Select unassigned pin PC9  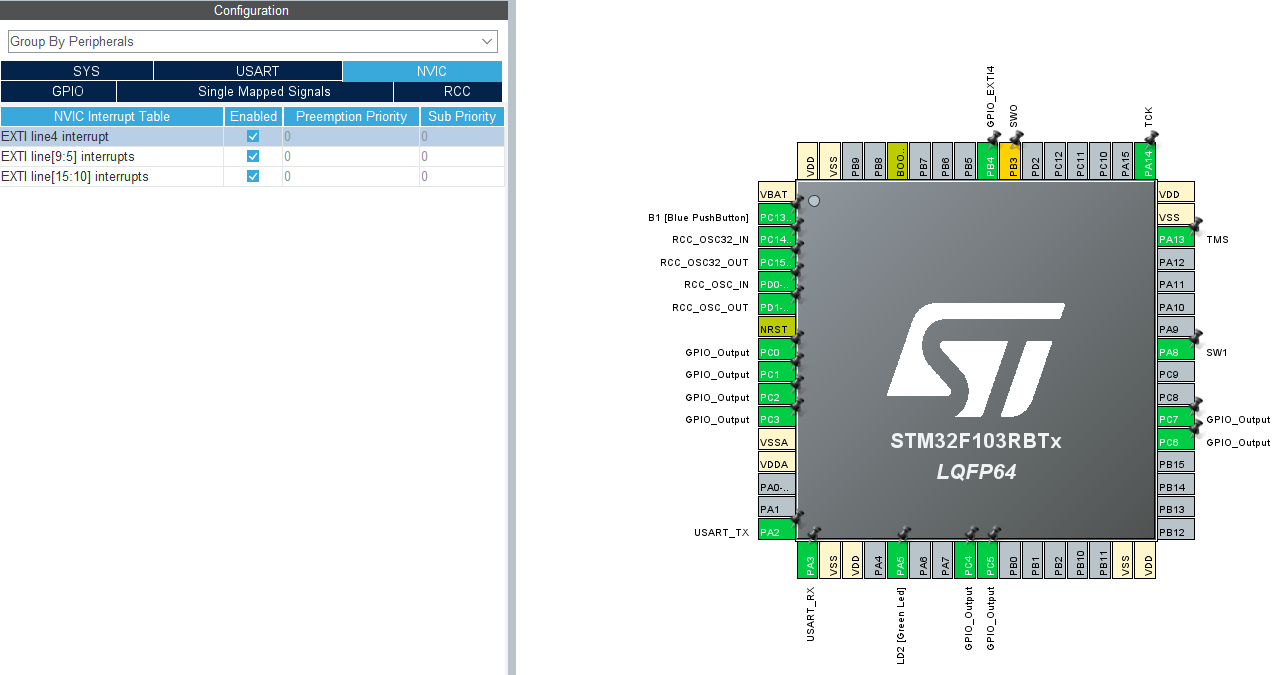(x=1176, y=374)
